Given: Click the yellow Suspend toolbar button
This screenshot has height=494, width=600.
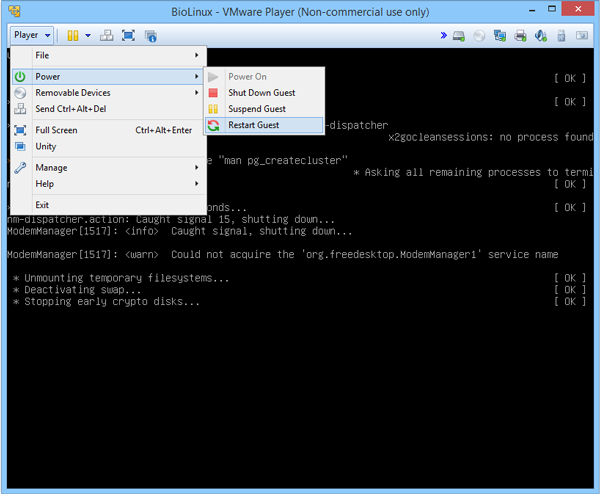Looking at the screenshot, I should 73,36.
